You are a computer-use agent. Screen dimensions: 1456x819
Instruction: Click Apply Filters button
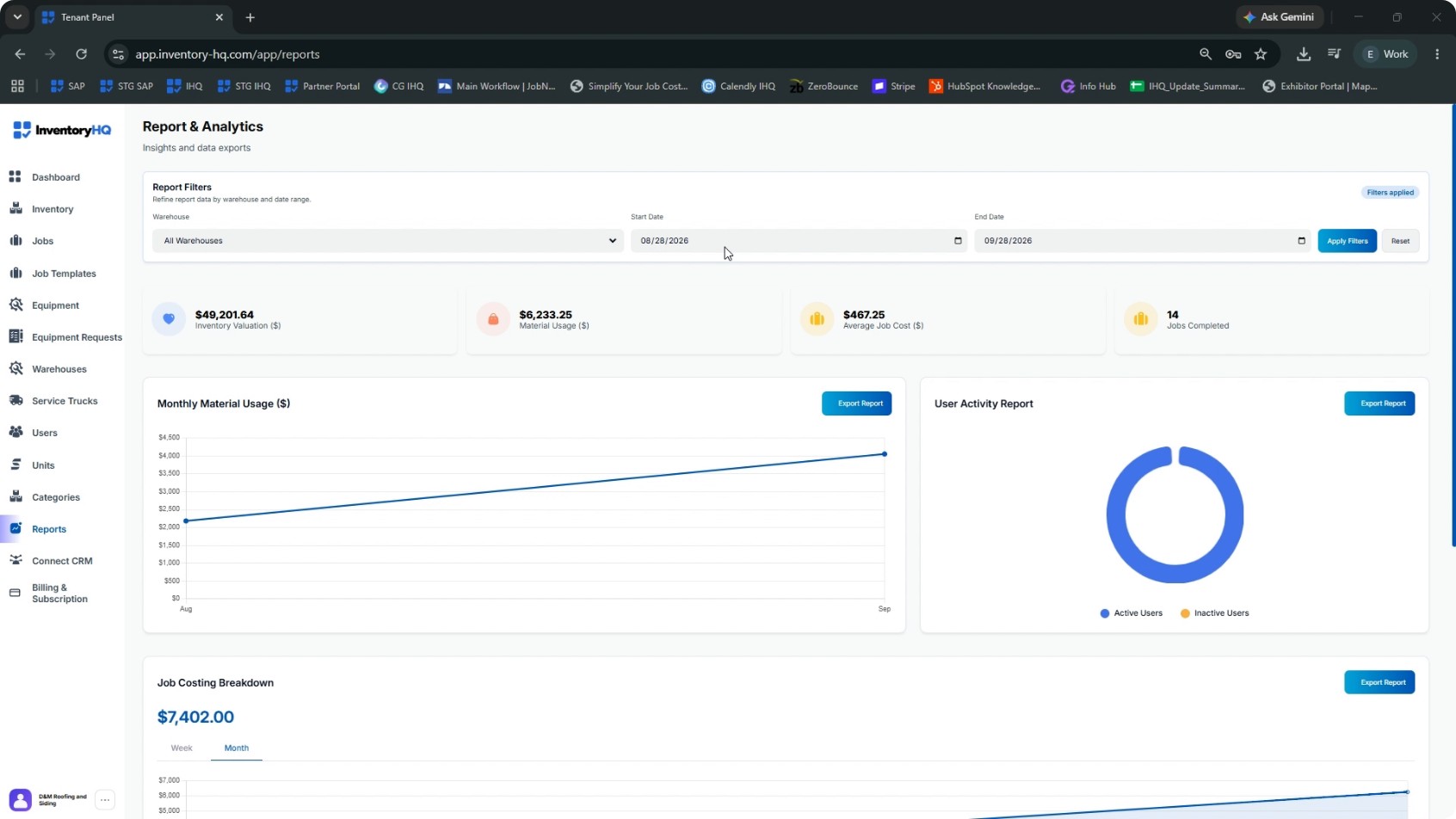click(1347, 241)
